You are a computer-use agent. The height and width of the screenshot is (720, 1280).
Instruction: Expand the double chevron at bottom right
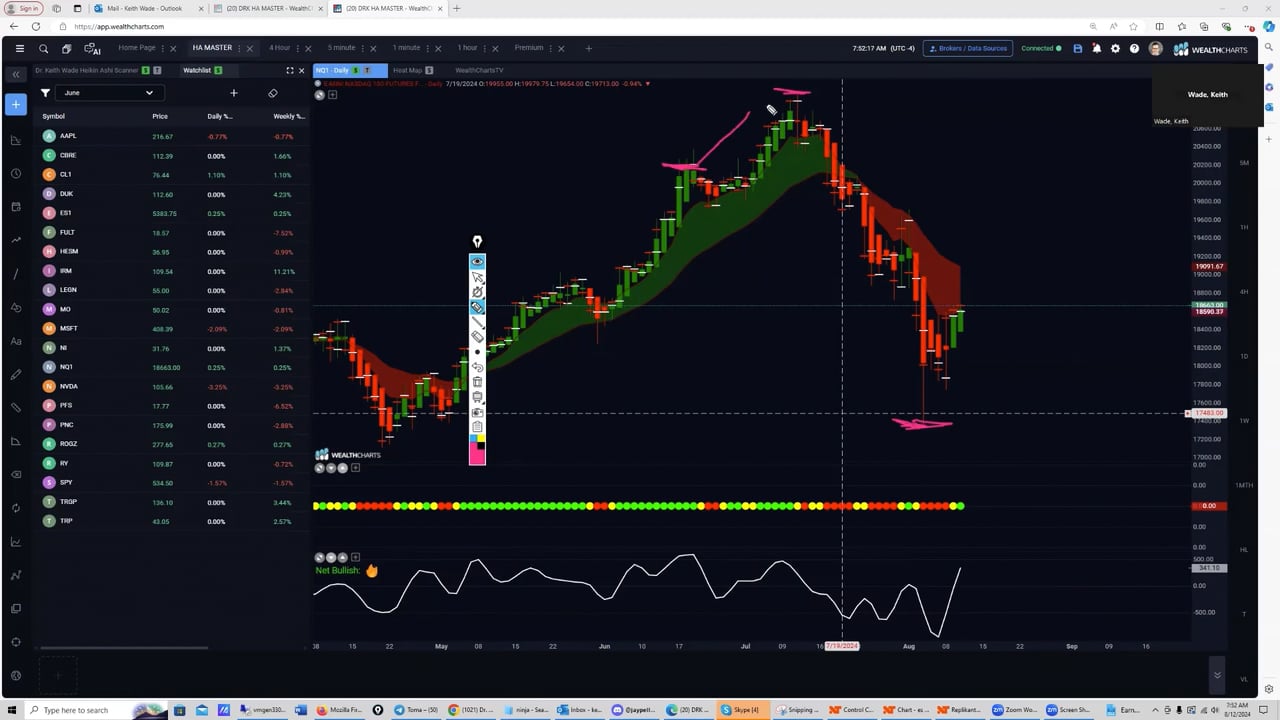1217,675
